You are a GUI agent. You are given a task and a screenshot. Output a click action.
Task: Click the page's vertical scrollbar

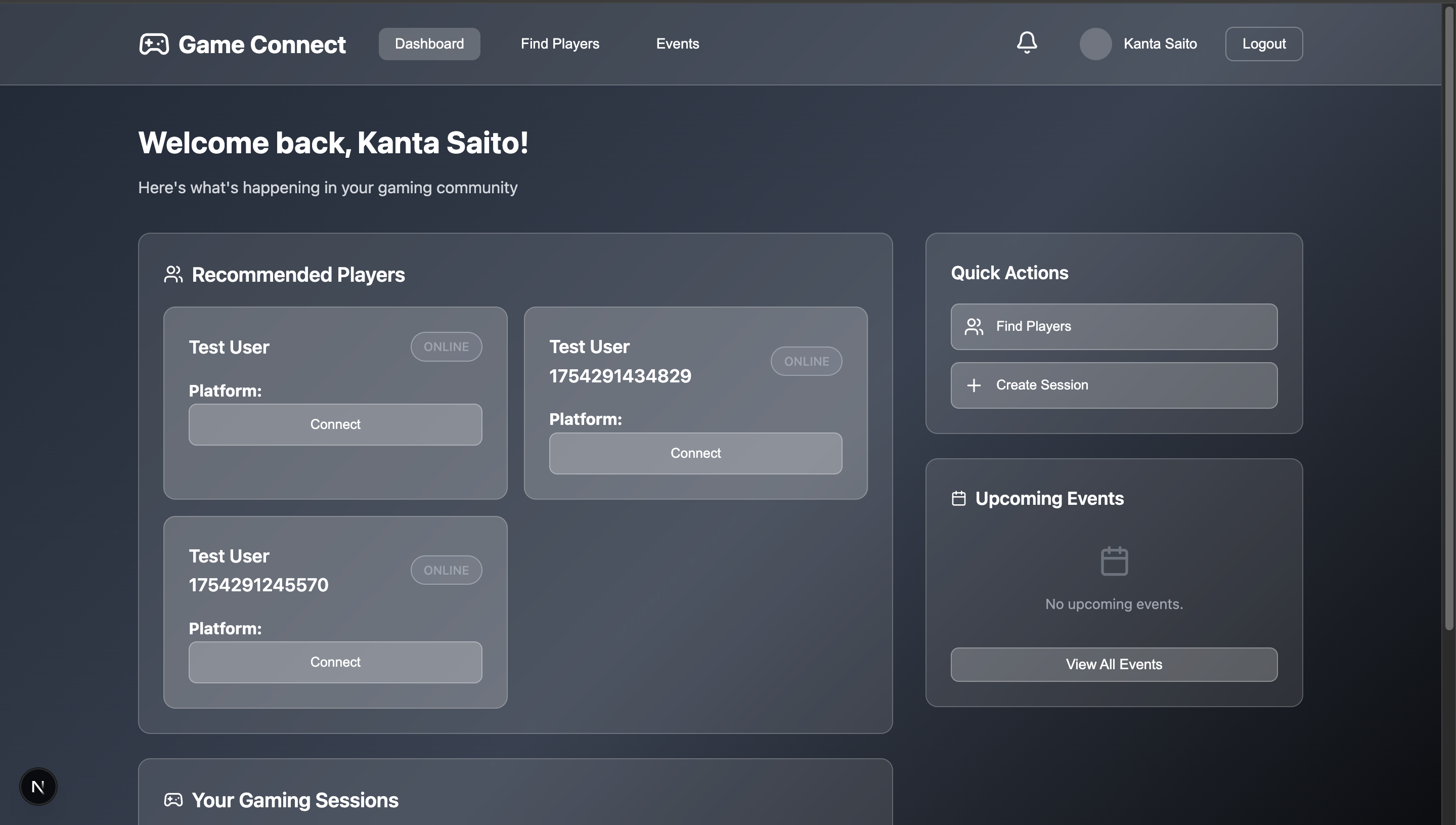coord(1449,317)
